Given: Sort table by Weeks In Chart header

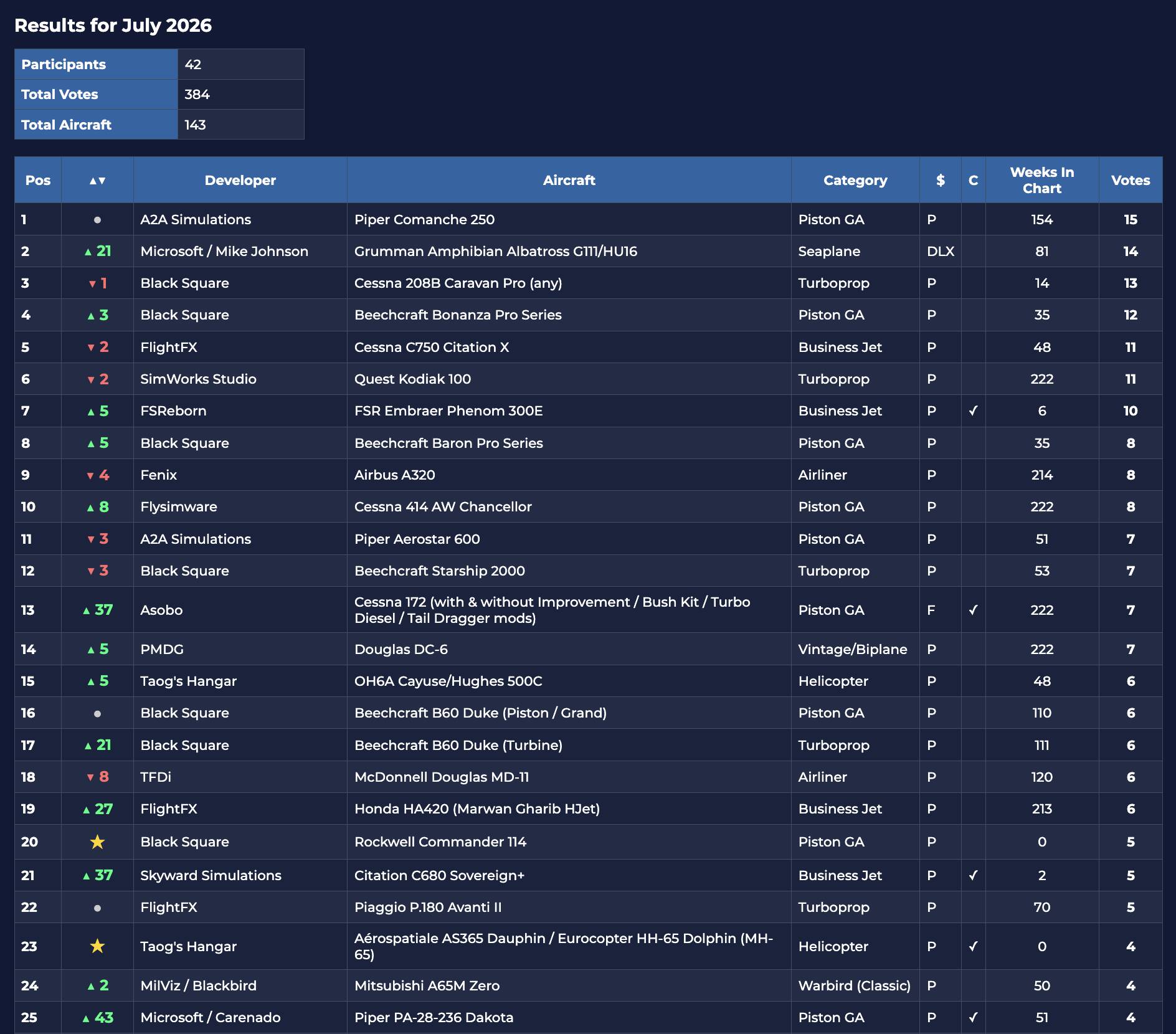Looking at the screenshot, I should click(x=1042, y=180).
